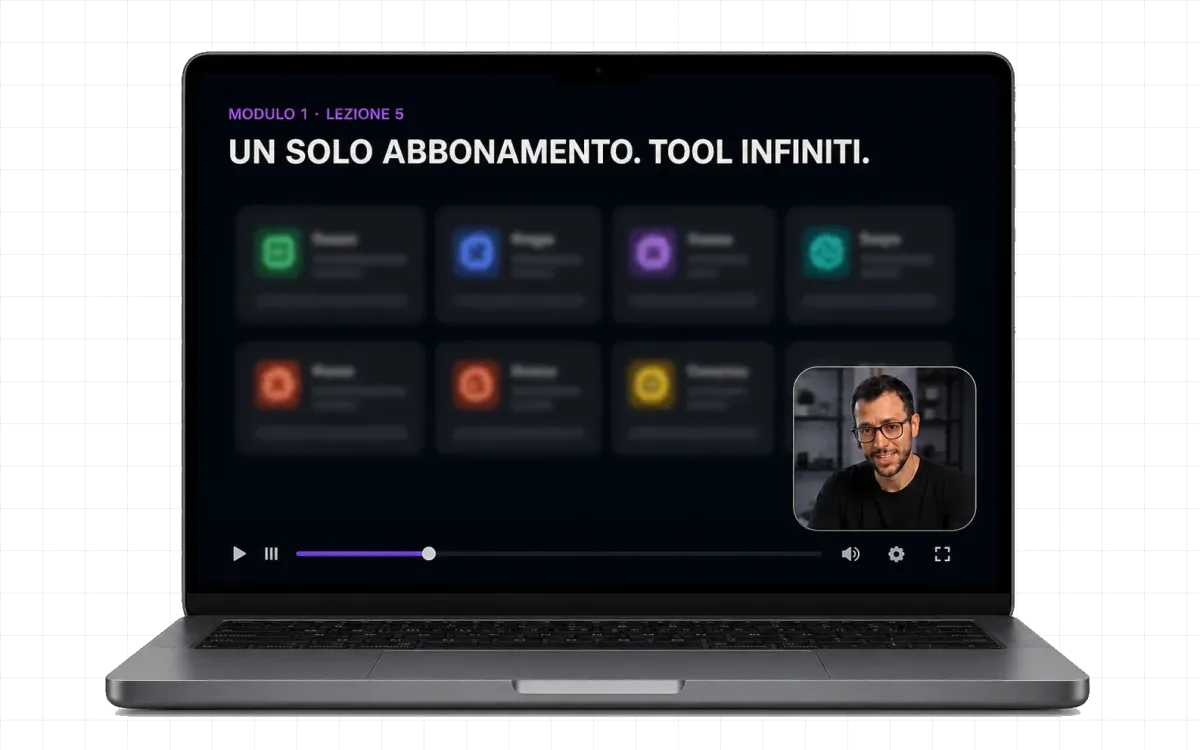The height and width of the screenshot is (750, 1200).
Task: Click the teal tool icon
Action: (826, 251)
